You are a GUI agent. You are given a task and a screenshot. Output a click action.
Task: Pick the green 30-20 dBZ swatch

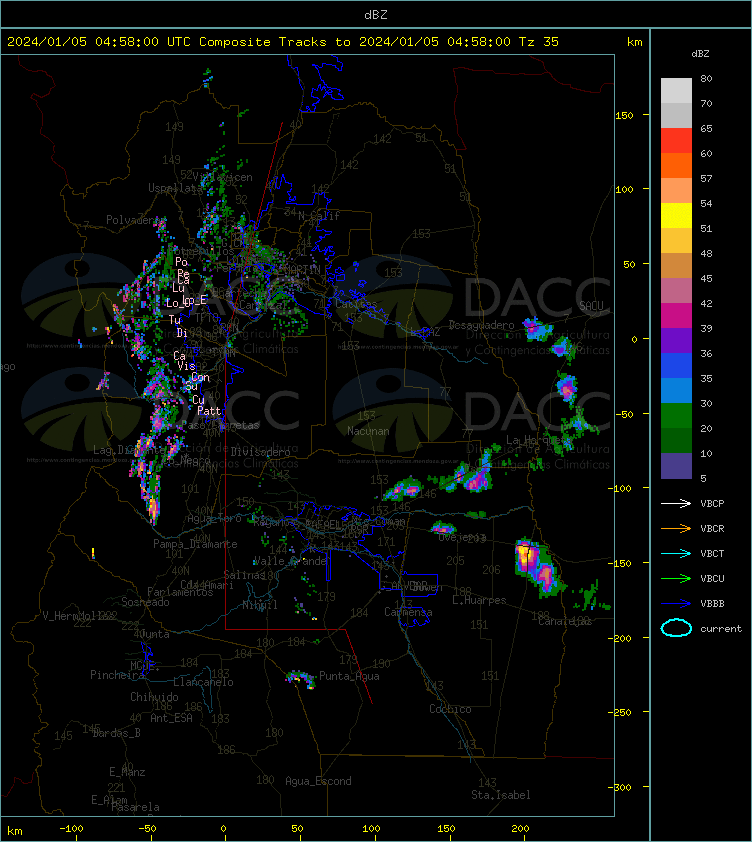(x=676, y=415)
